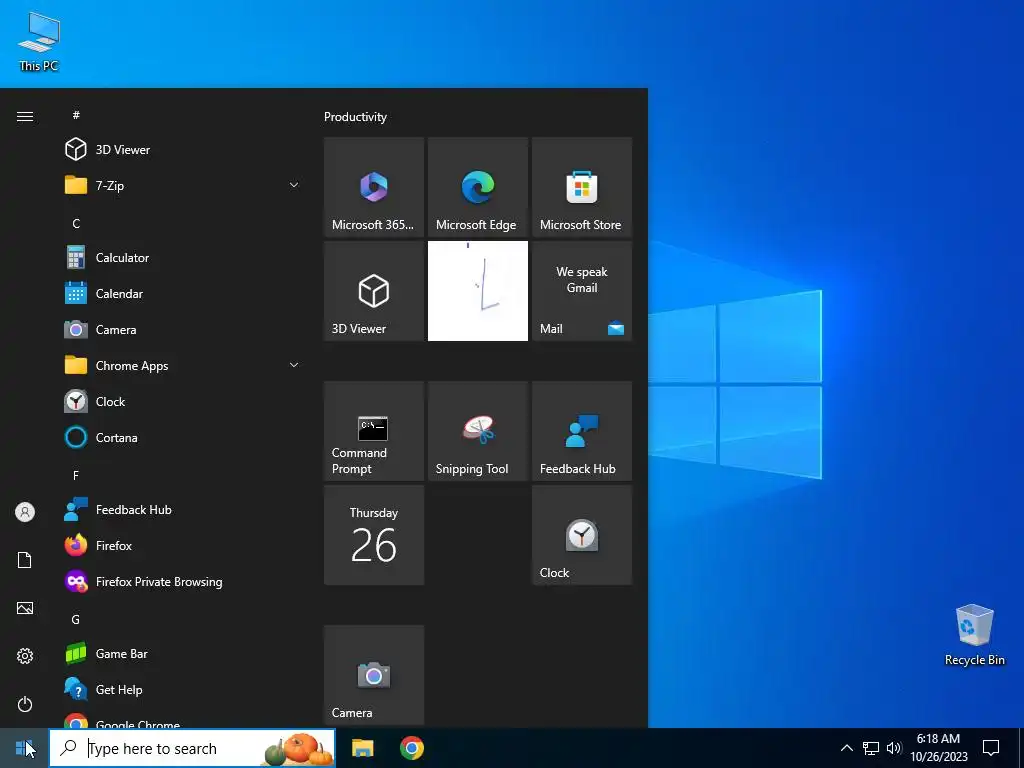Open the Camera tile

(x=374, y=675)
